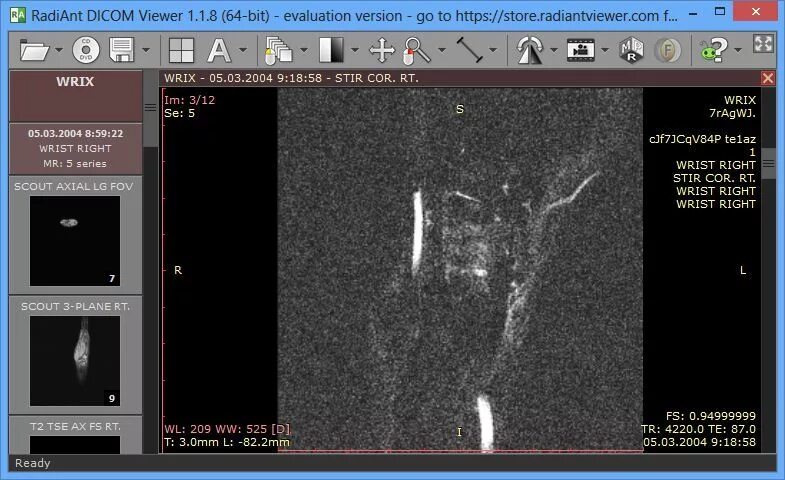Viewport: 785px width, 480px height.
Task: Click the 'T: 3.0mm L: -82.2mm' text
Action: coord(227,442)
